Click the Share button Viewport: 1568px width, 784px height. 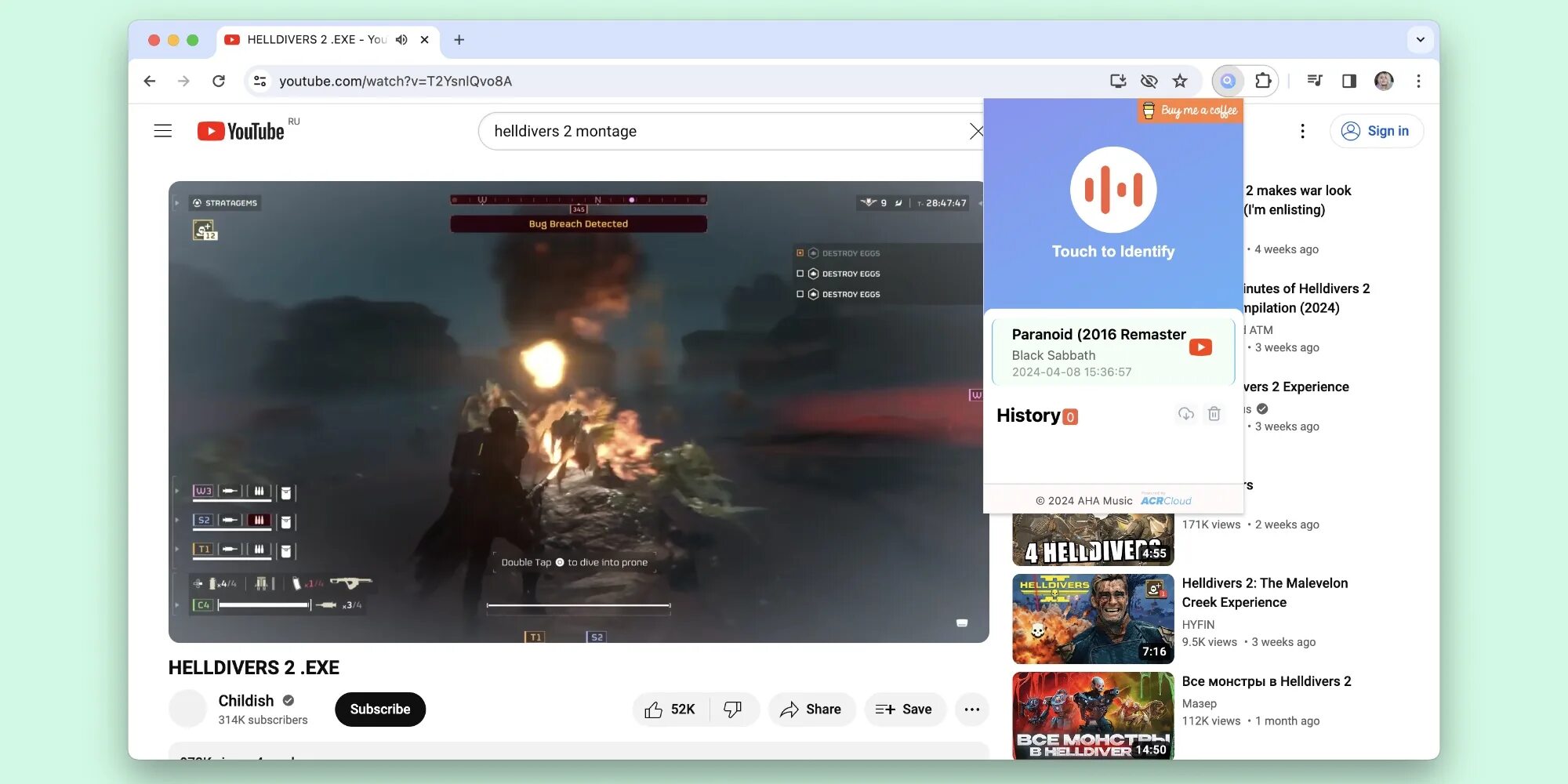point(811,710)
